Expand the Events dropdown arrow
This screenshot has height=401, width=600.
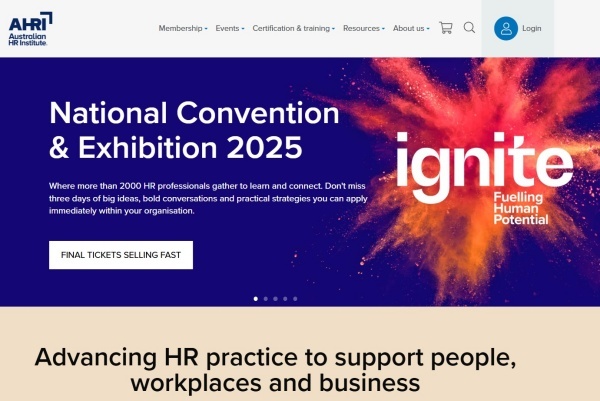pyautogui.click(x=243, y=29)
